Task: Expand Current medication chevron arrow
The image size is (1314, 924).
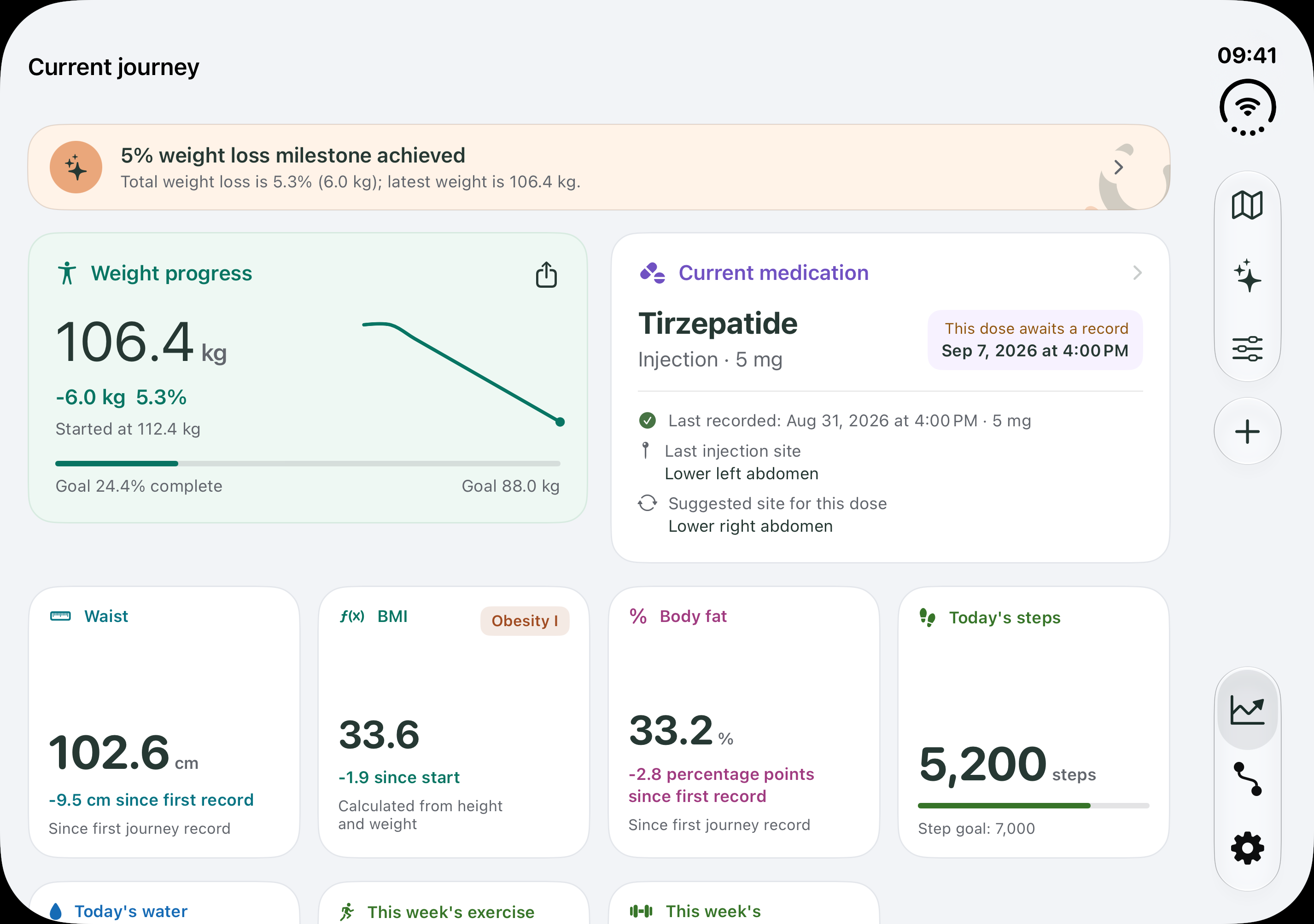Action: tap(1137, 273)
